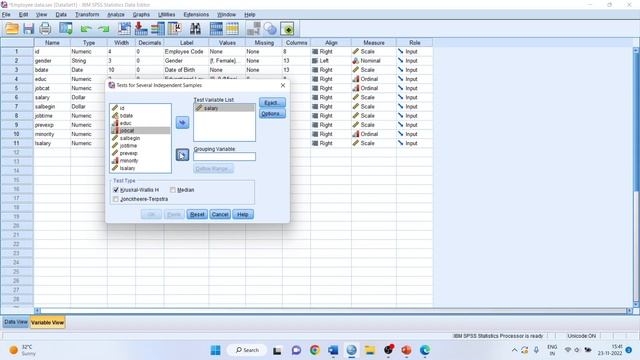Click the Exact button in the dialog
Image resolution: width=640 pixels, height=360 pixels.
[272, 102]
